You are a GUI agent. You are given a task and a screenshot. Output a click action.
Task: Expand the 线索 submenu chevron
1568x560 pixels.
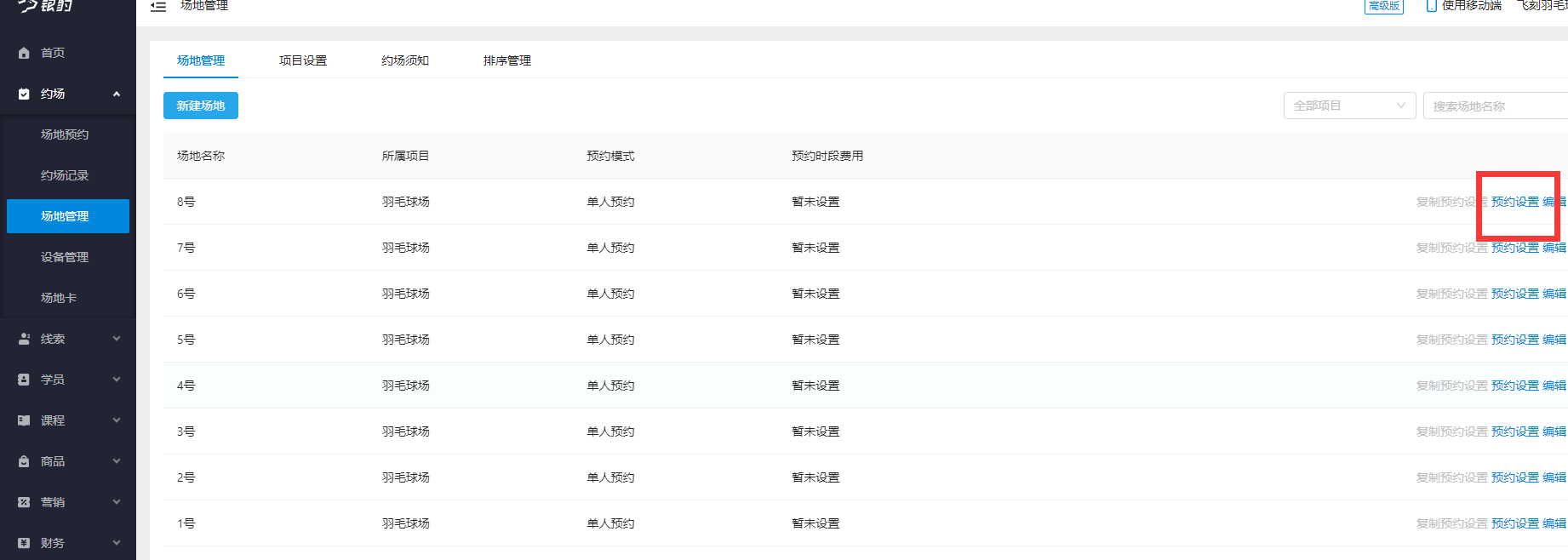pos(117,339)
